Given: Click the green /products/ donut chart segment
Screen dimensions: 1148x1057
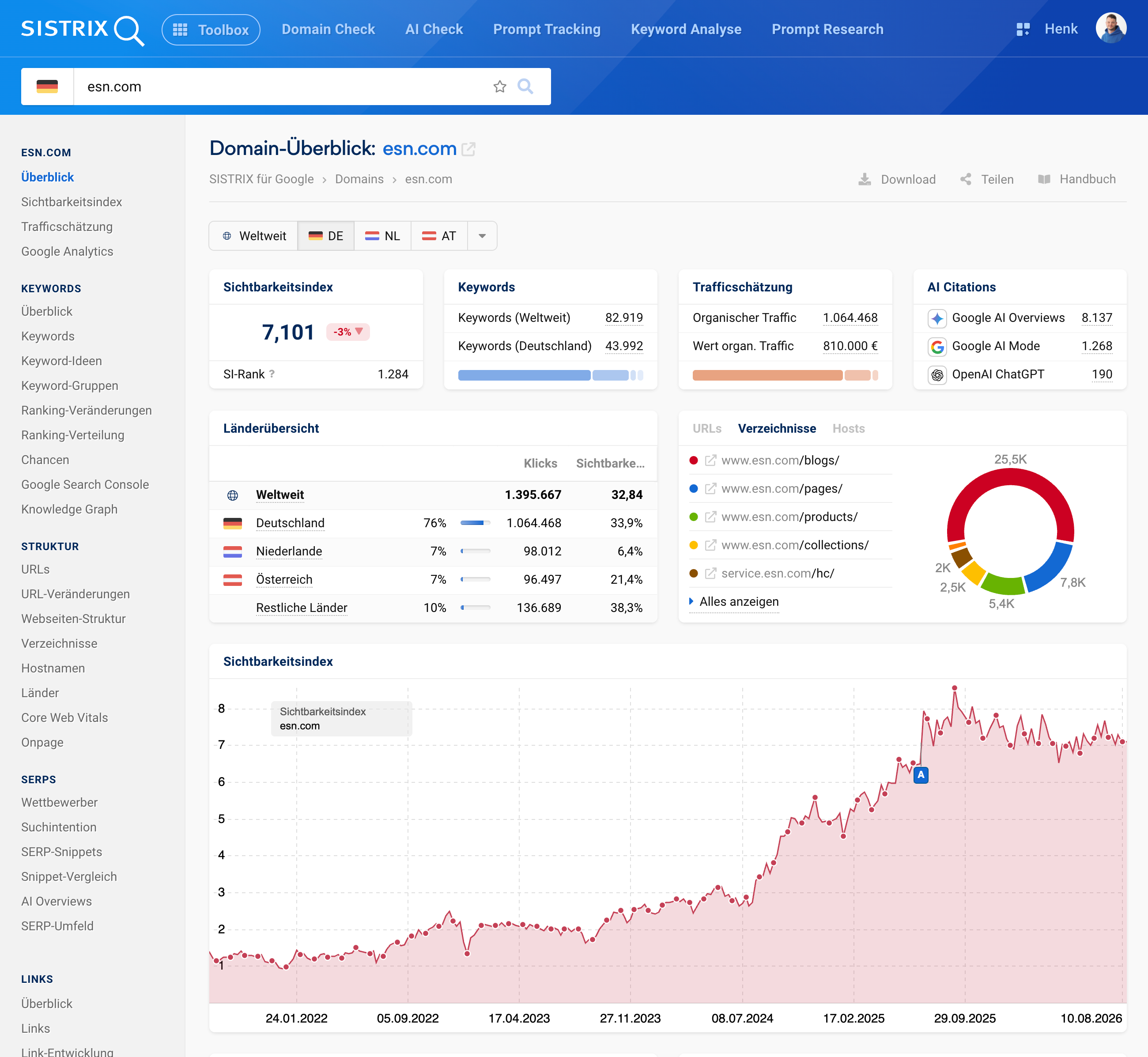Looking at the screenshot, I should click(x=1003, y=585).
